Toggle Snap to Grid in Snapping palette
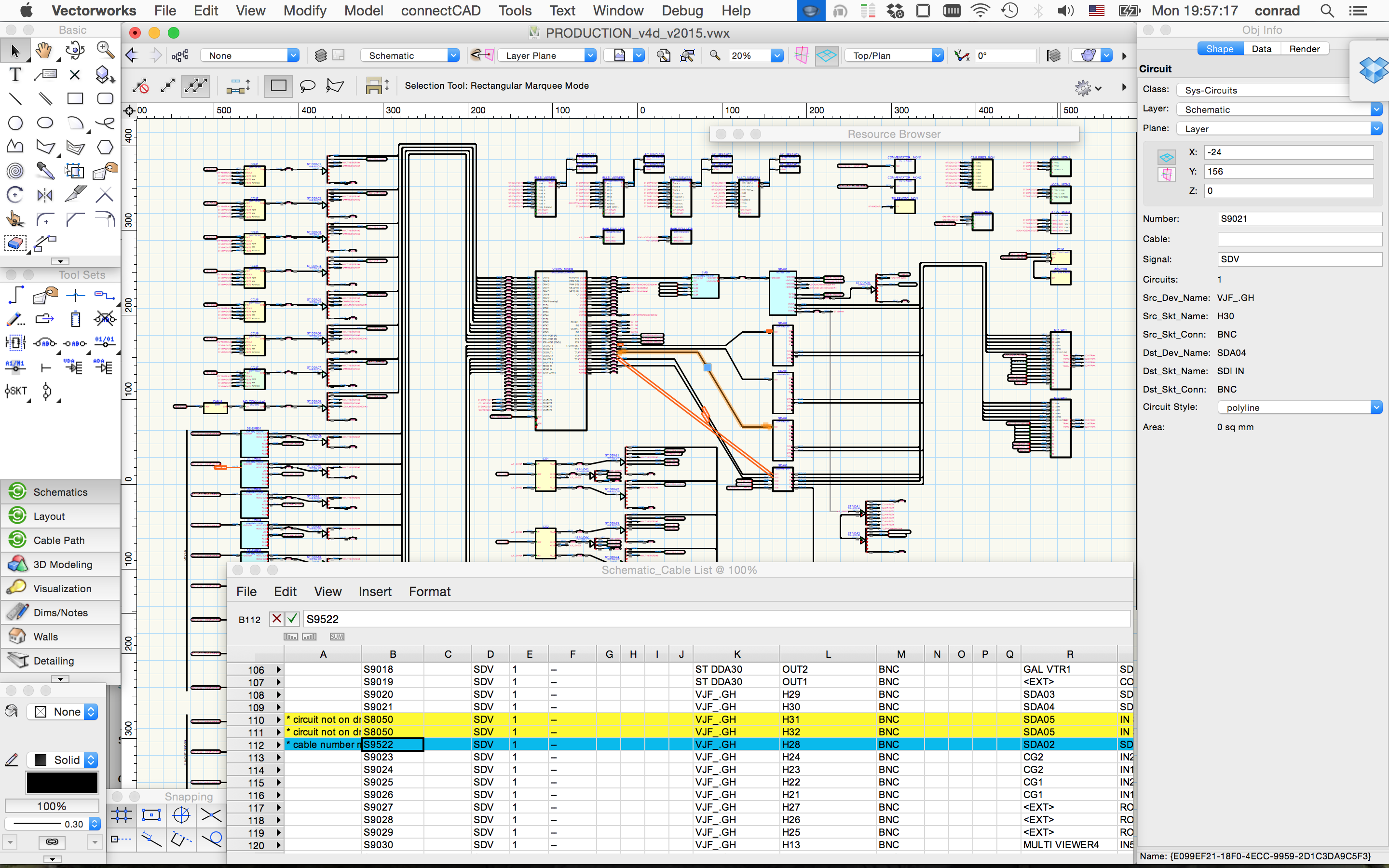 click(x=122, y=814)
